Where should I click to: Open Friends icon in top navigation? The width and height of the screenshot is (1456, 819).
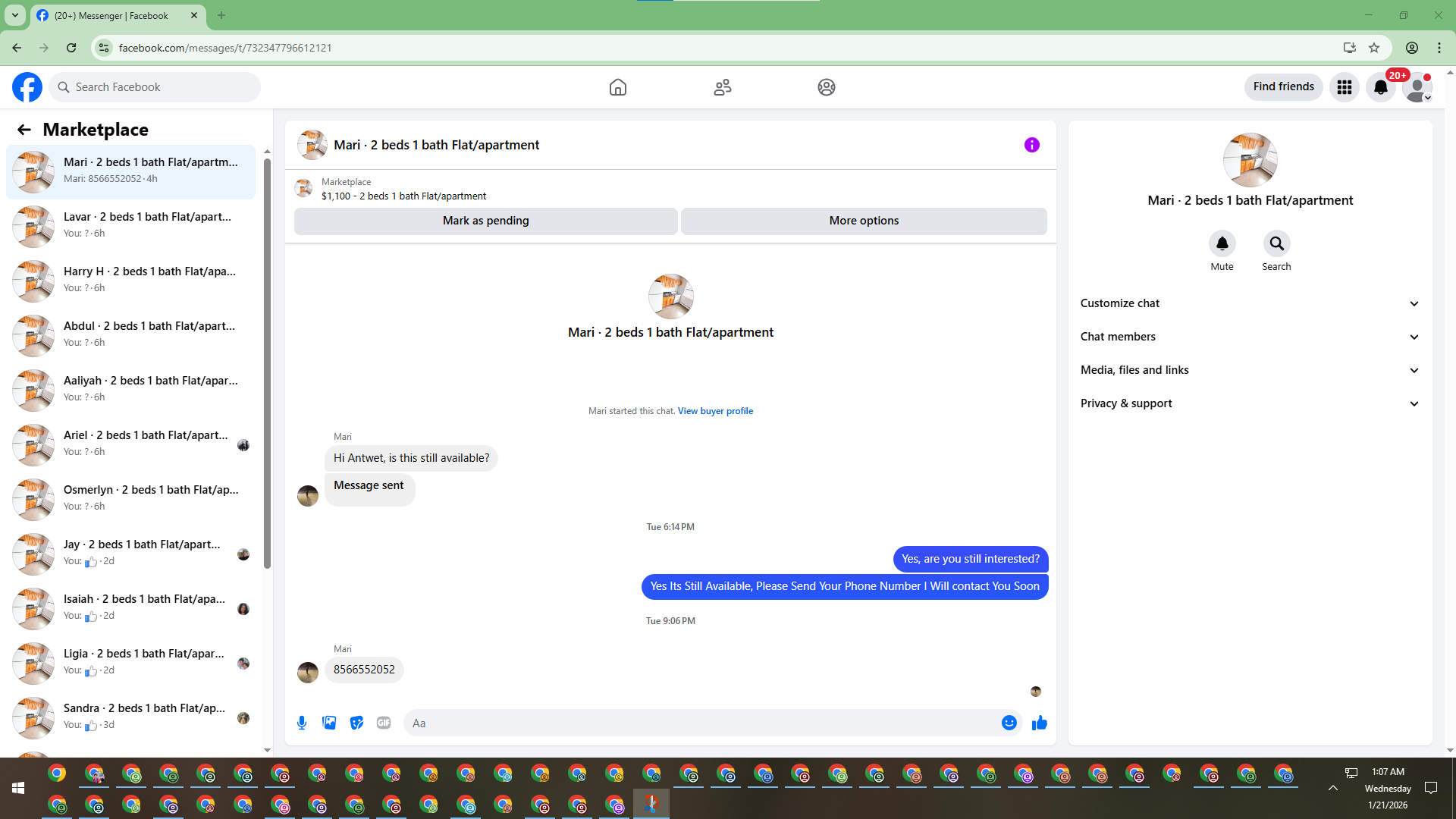tap(723, 87)
